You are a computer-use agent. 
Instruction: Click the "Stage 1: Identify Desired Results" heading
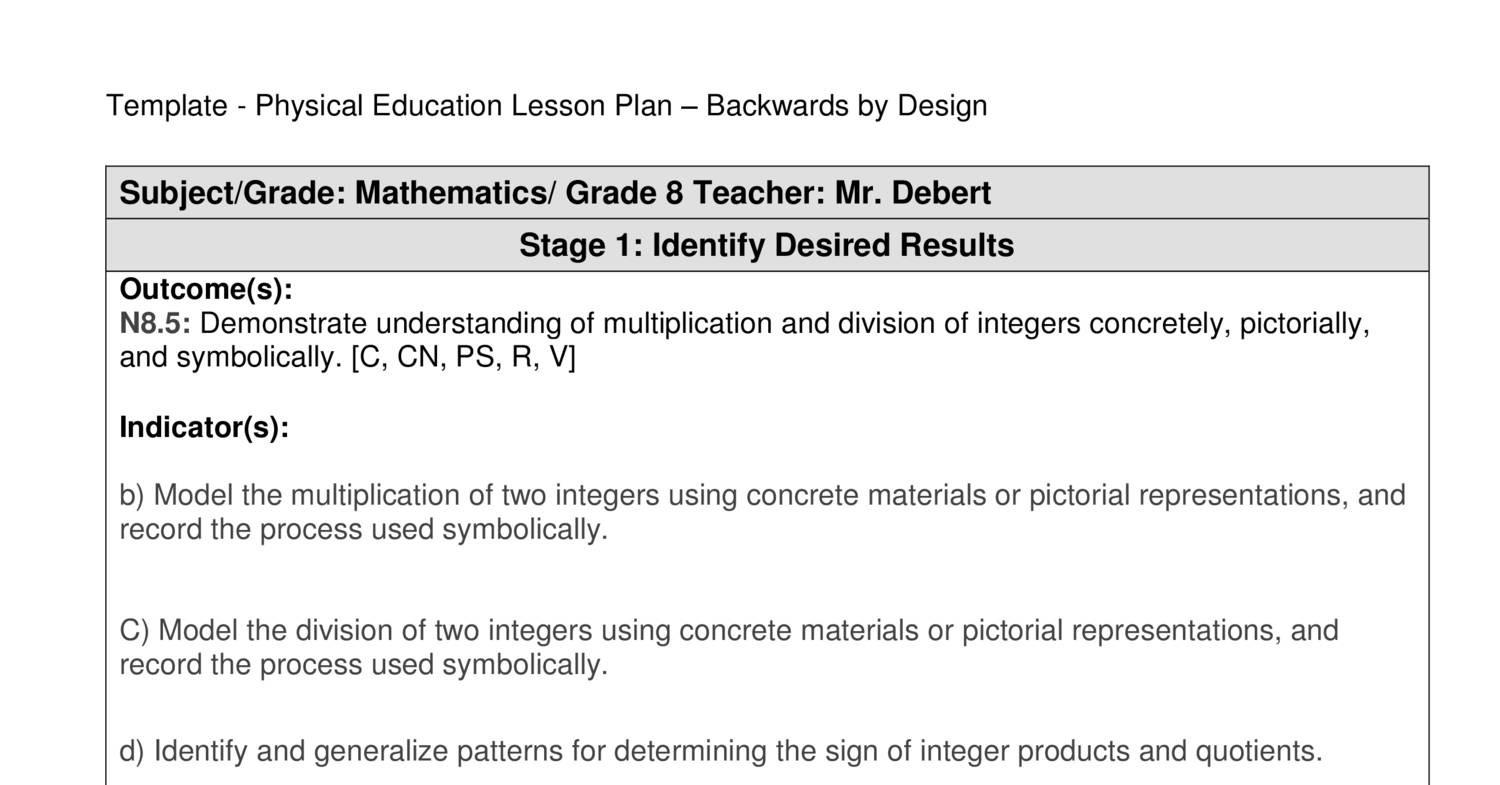click(x=766, y=245)
